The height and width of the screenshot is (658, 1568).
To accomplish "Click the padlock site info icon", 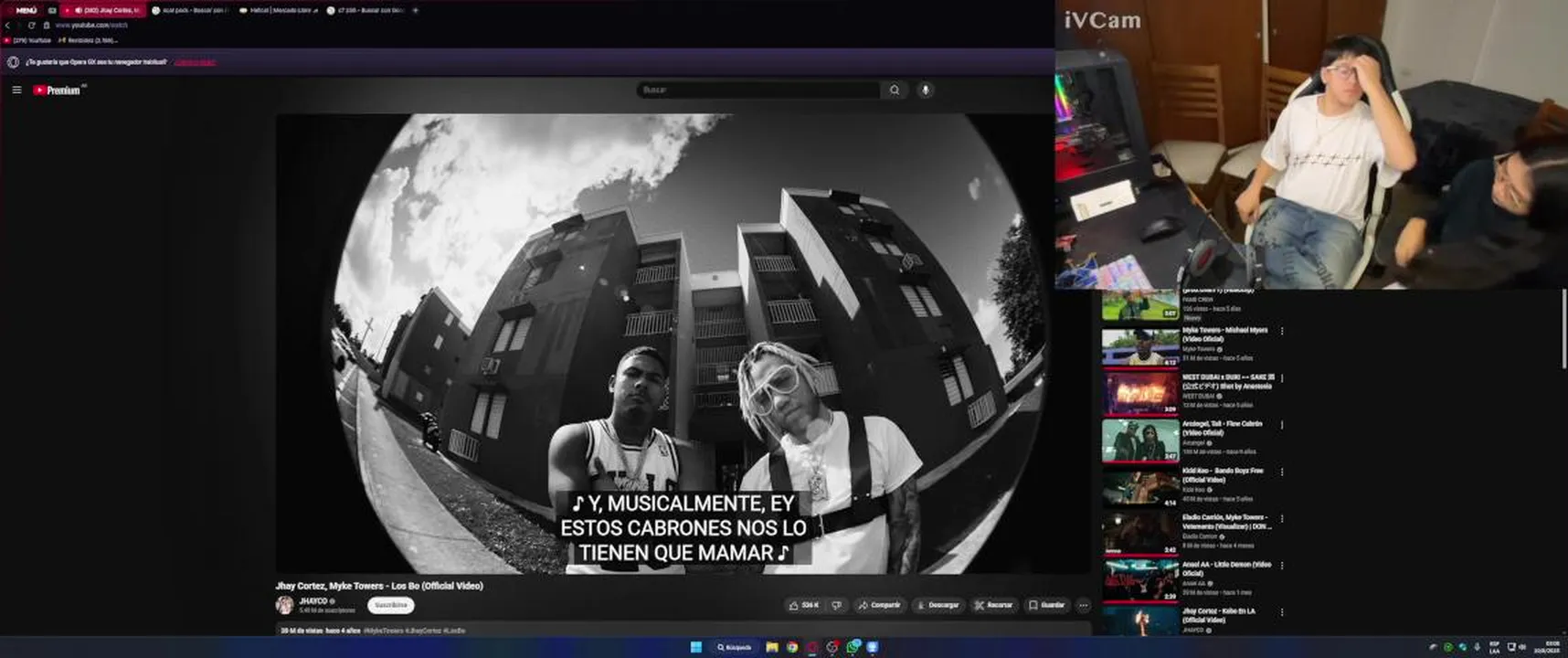I will tap(47, 25).
